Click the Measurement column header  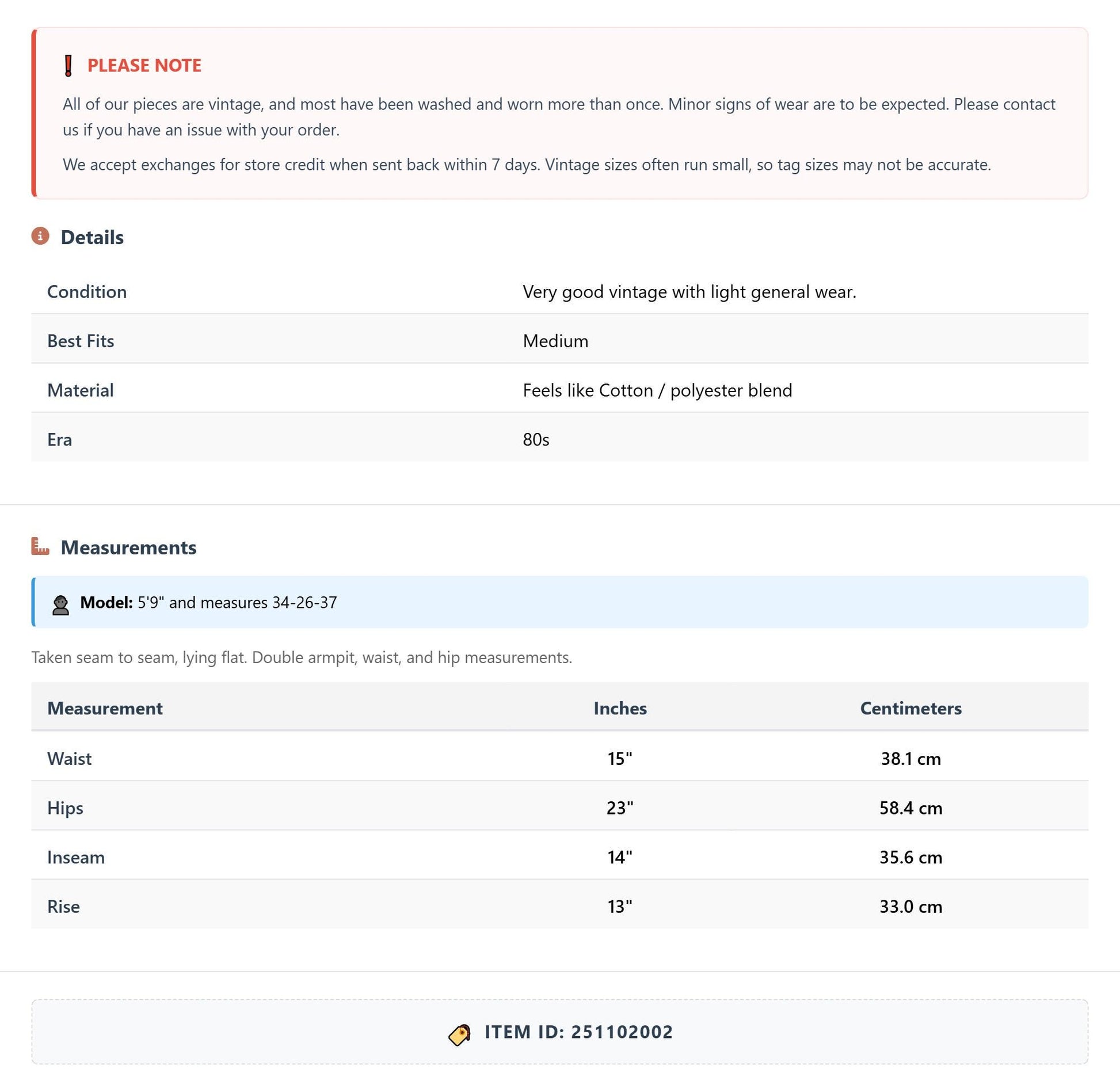point(105,709)
